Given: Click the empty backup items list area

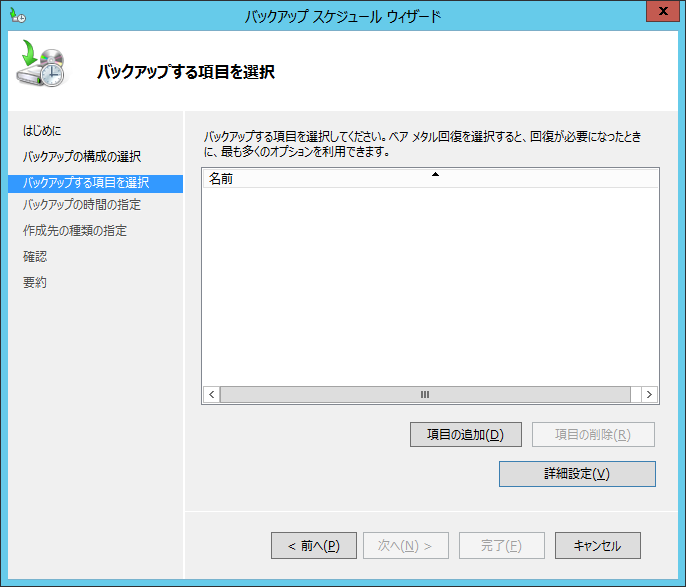Looking at the screenshot, I should (430, 285).
